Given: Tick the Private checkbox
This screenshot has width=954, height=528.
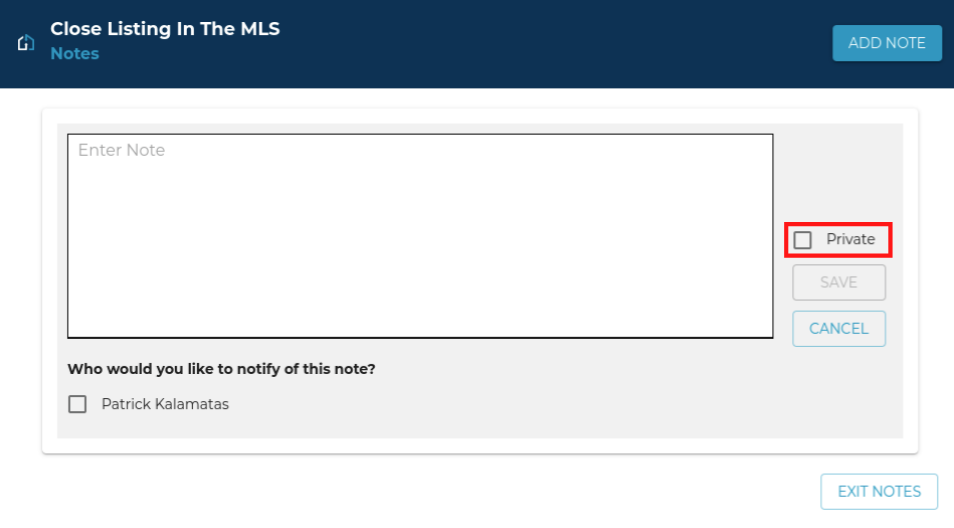Looking at the screenshot, I should coord(803,240).
